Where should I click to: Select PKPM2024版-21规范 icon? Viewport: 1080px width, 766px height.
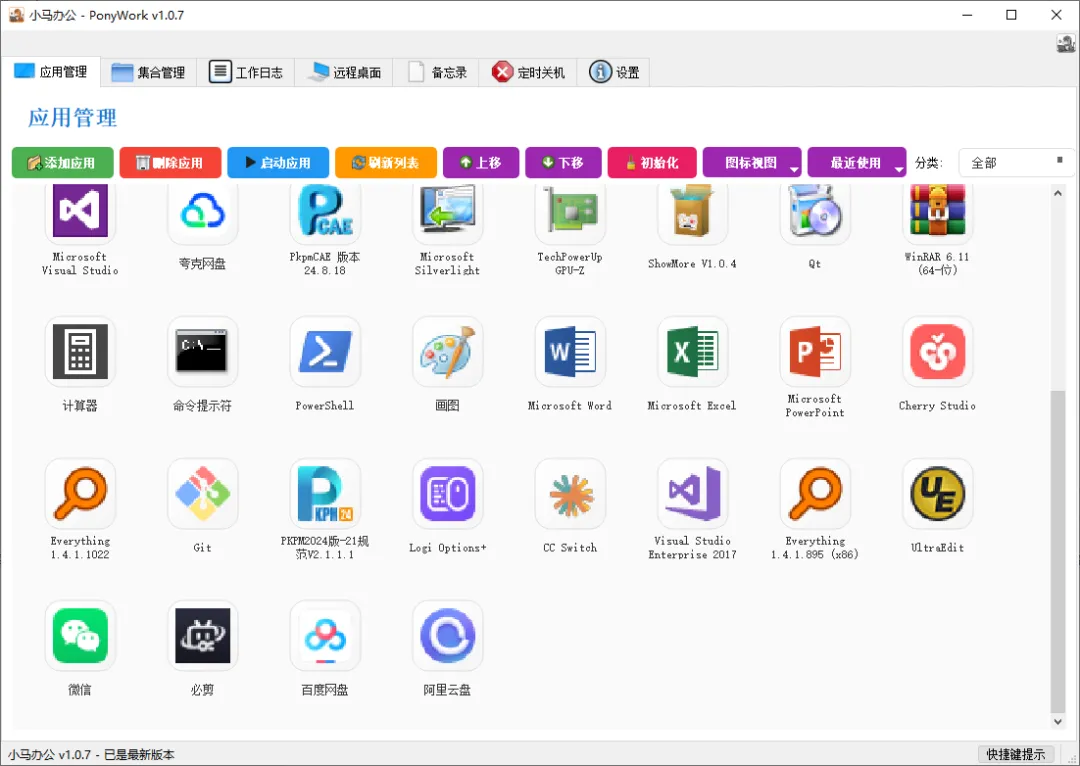click(x=325, y=493)
